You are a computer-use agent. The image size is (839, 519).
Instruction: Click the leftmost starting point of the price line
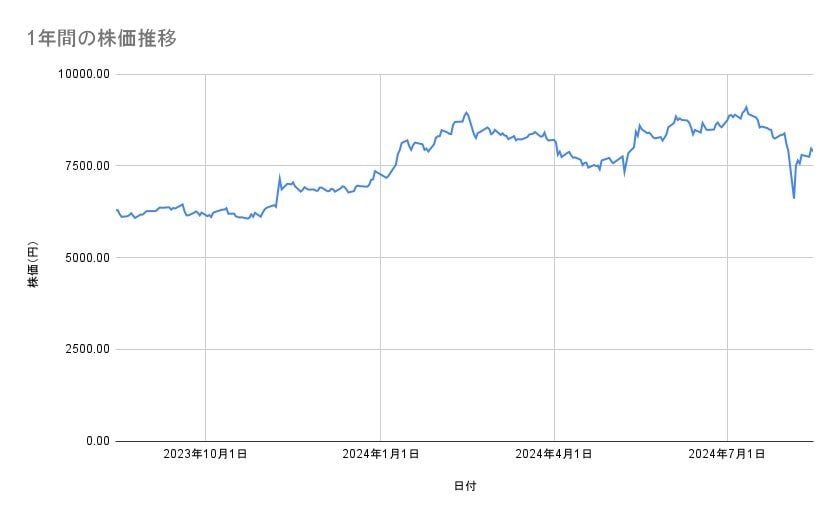(x=117, y=210)
